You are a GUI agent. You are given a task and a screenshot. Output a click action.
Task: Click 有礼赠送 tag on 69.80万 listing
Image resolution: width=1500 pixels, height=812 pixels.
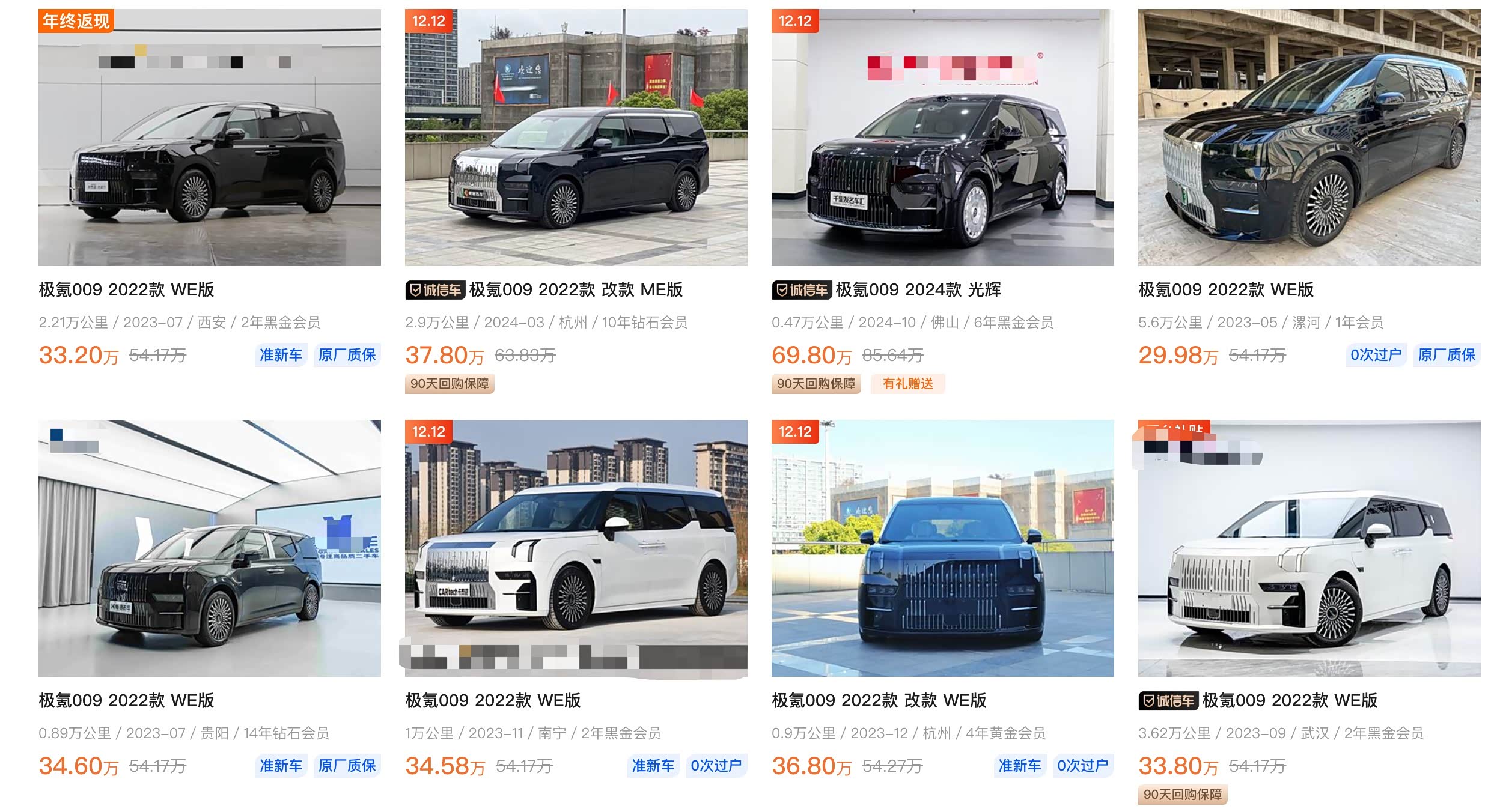click(x=908, y=384)
